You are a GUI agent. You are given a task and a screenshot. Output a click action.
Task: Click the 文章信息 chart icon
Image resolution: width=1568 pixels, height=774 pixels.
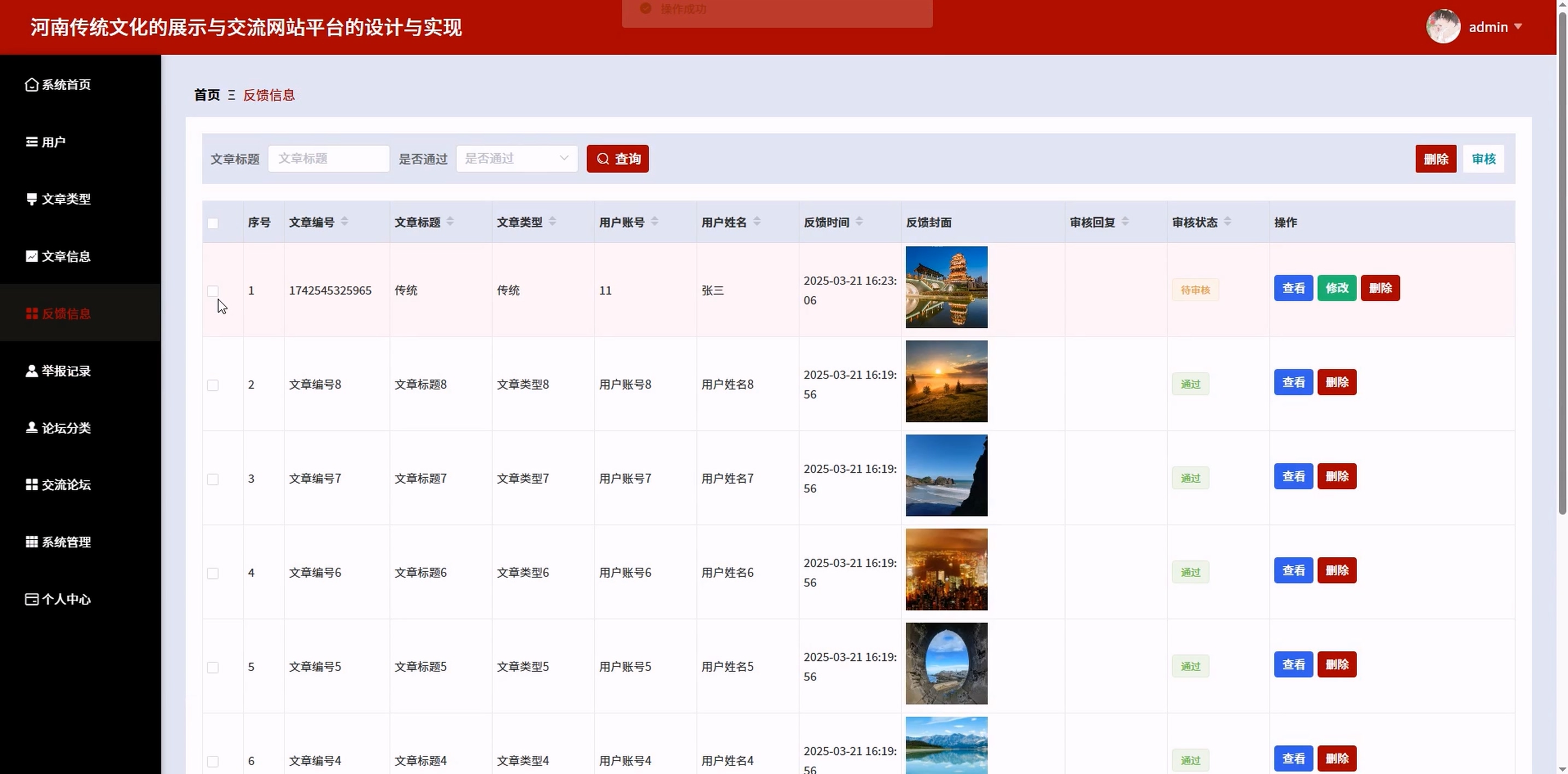click(32, 256)
